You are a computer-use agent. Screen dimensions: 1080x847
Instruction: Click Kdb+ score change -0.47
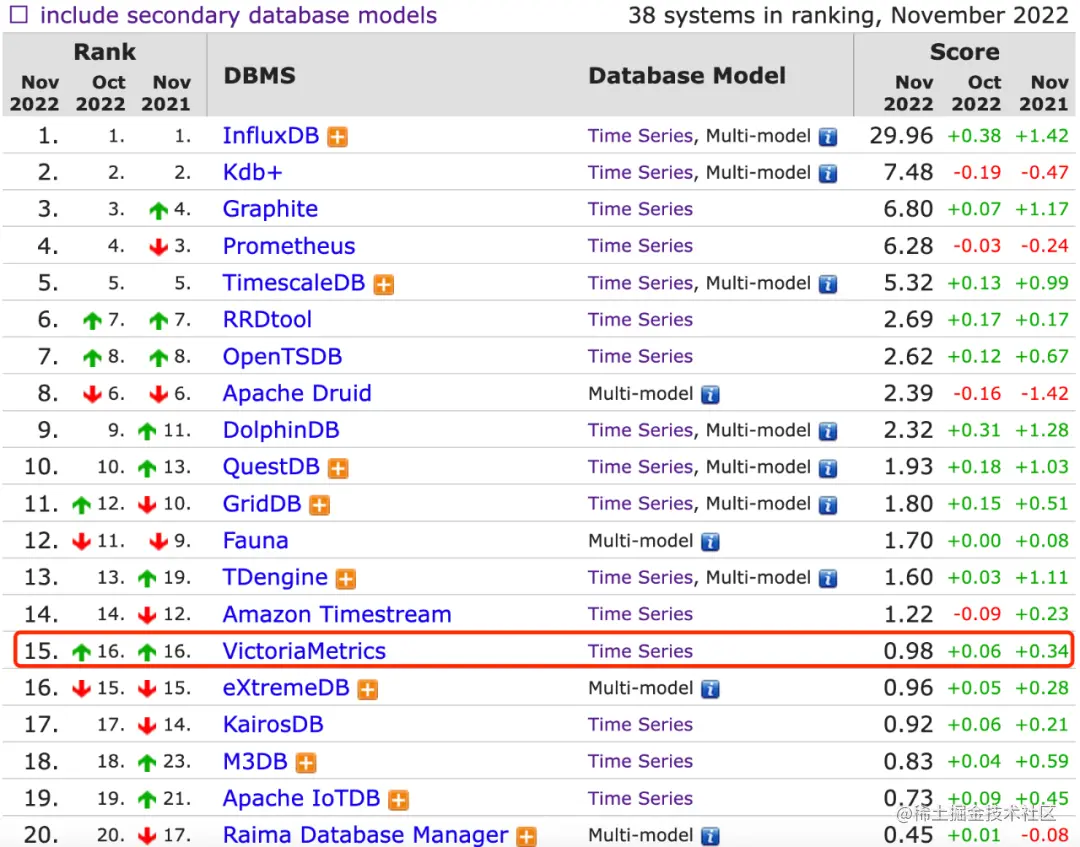click(1044, 172)
